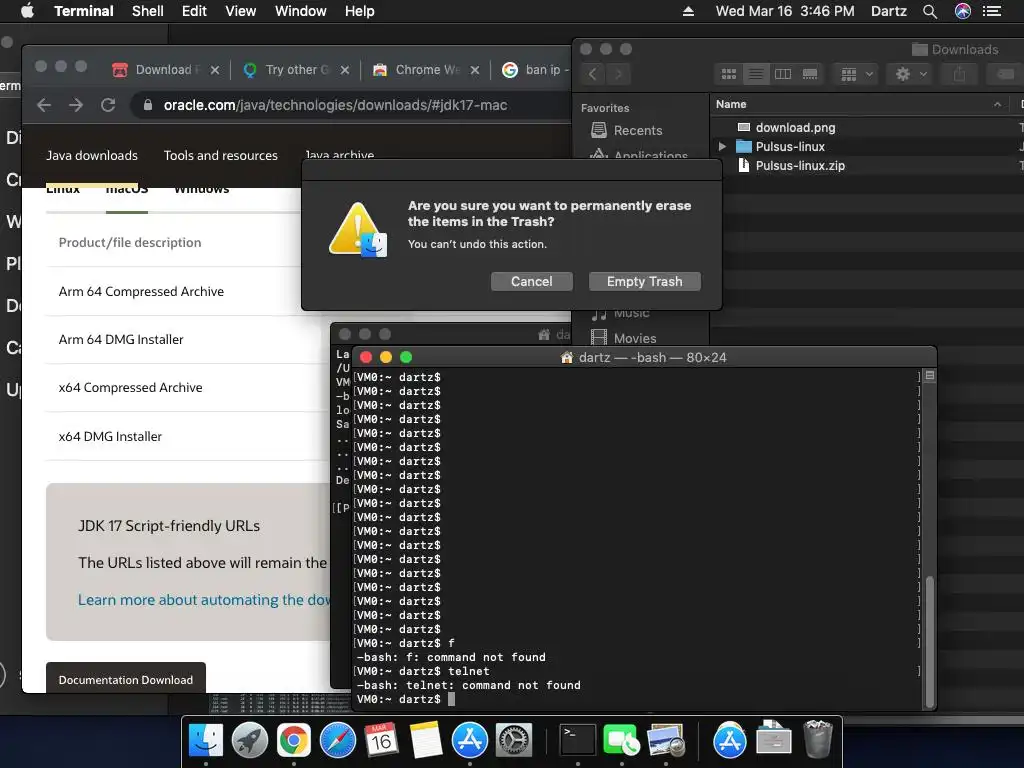Open Calendar icon showing 16 in Dock
The width and height of the screenshot is (1024, 768).
tap(381, 741)
